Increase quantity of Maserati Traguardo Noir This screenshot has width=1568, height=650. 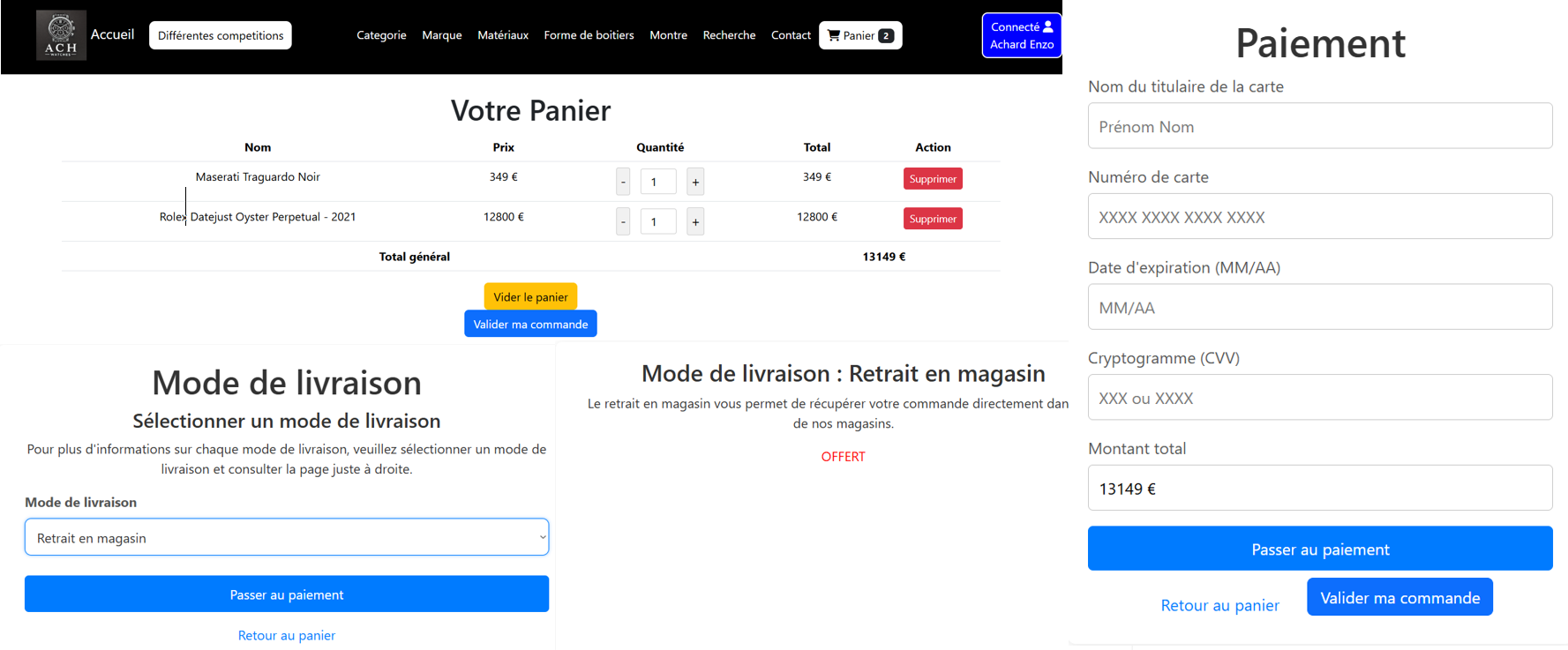695,182
